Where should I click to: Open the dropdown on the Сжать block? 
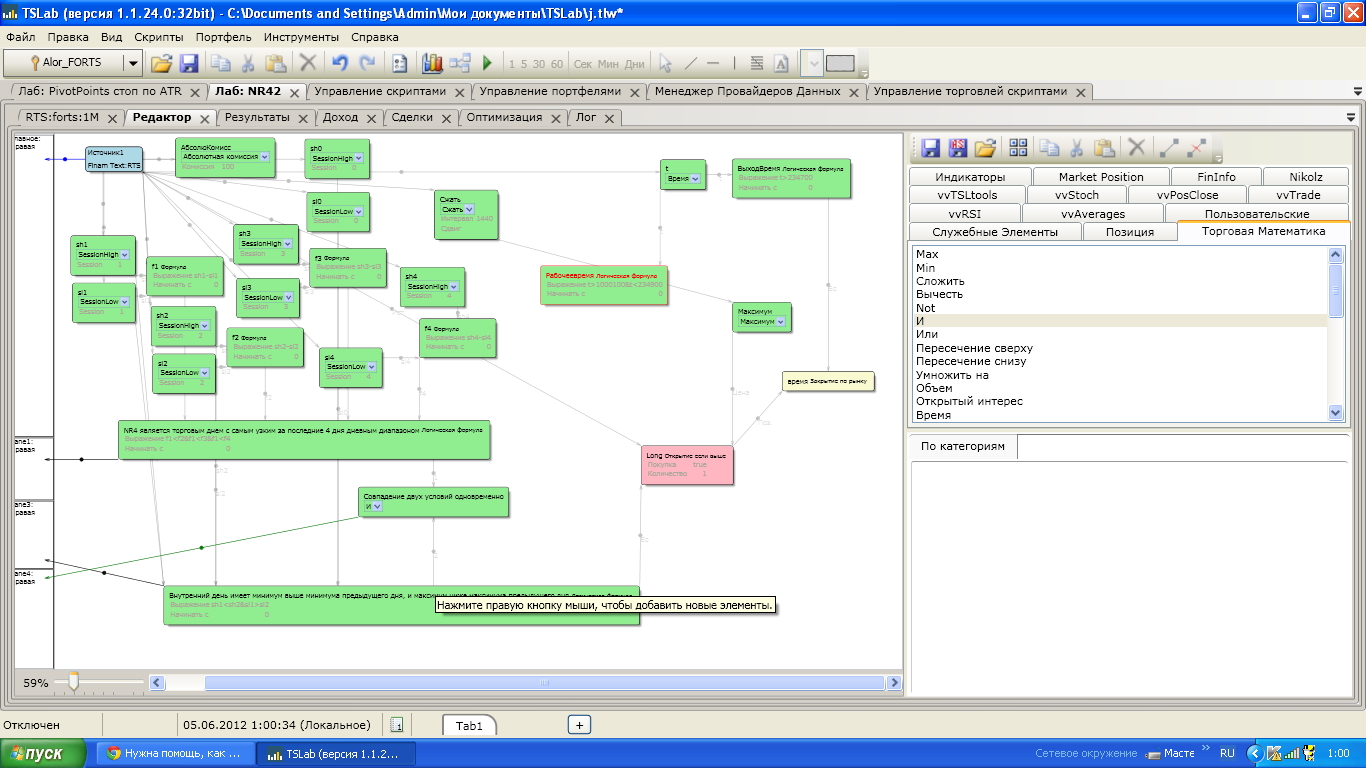click(470, 210)
